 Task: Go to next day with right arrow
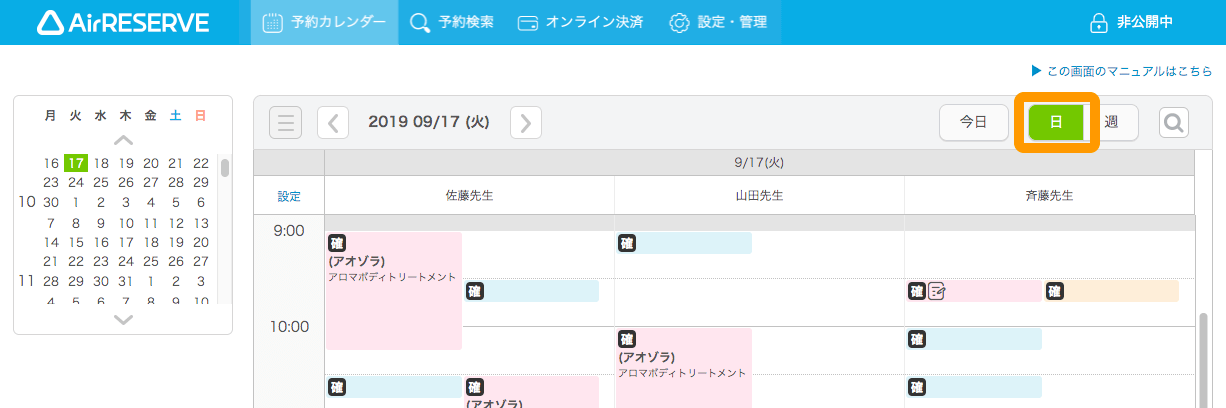coord(526,123)
